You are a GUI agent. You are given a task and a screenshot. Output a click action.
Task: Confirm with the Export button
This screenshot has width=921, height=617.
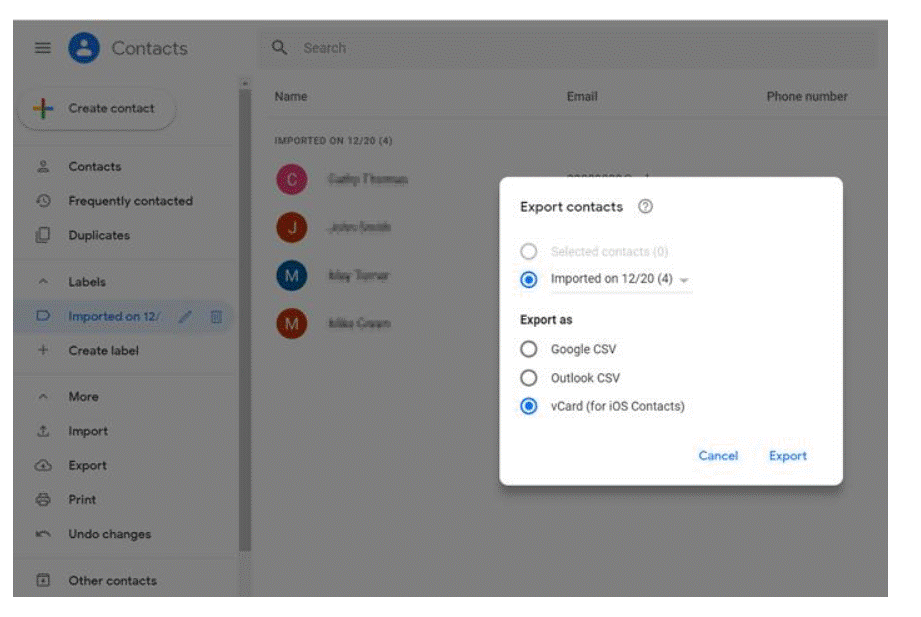(788, 455)
